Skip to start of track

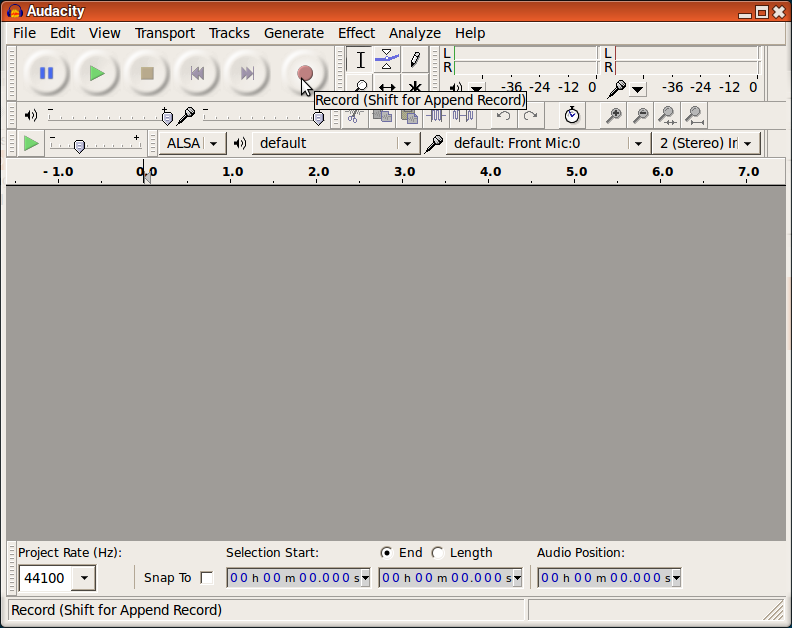coord(197,73)
